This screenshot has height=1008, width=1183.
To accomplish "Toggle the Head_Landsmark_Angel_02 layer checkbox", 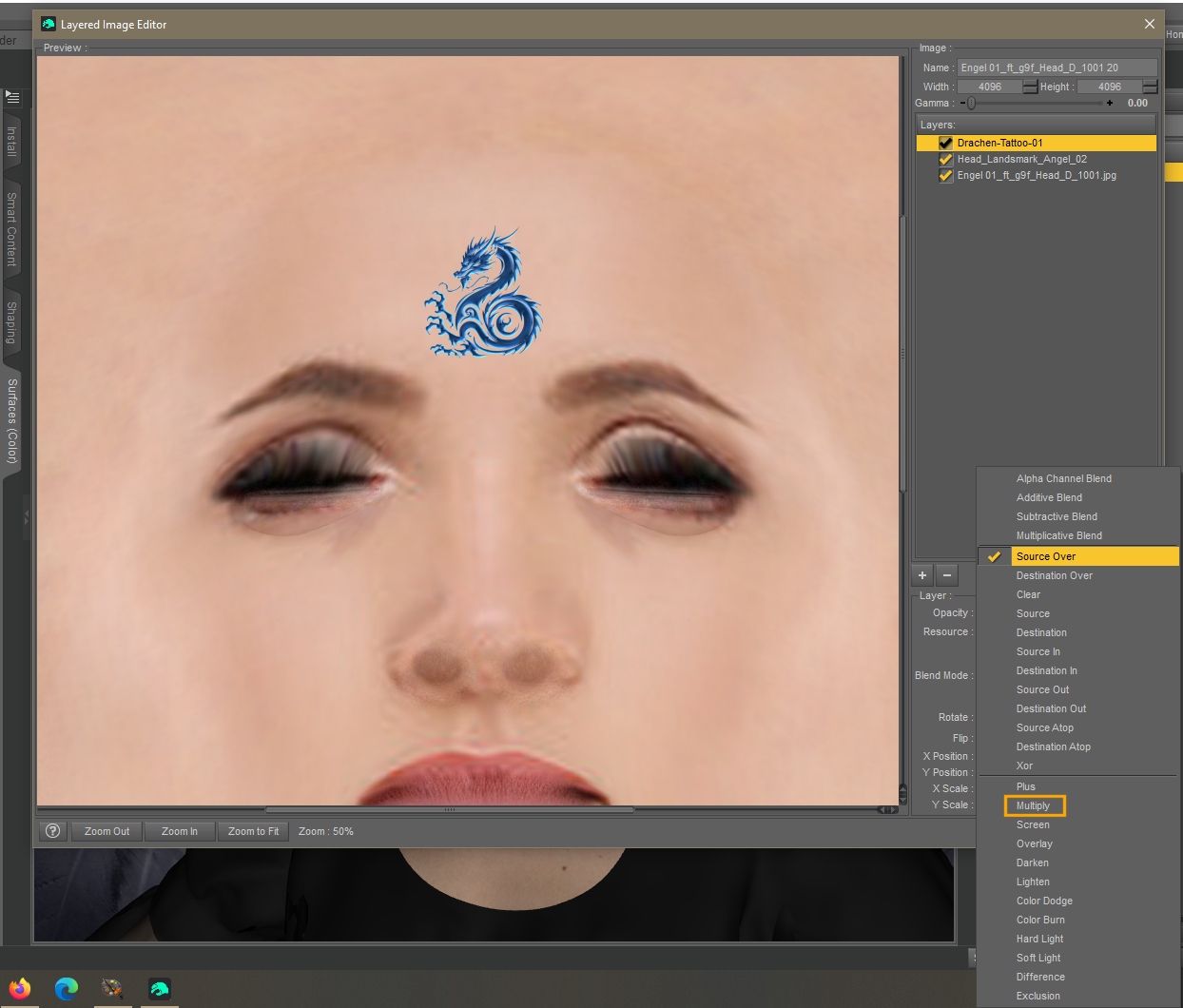I will [x=945, y=159].
